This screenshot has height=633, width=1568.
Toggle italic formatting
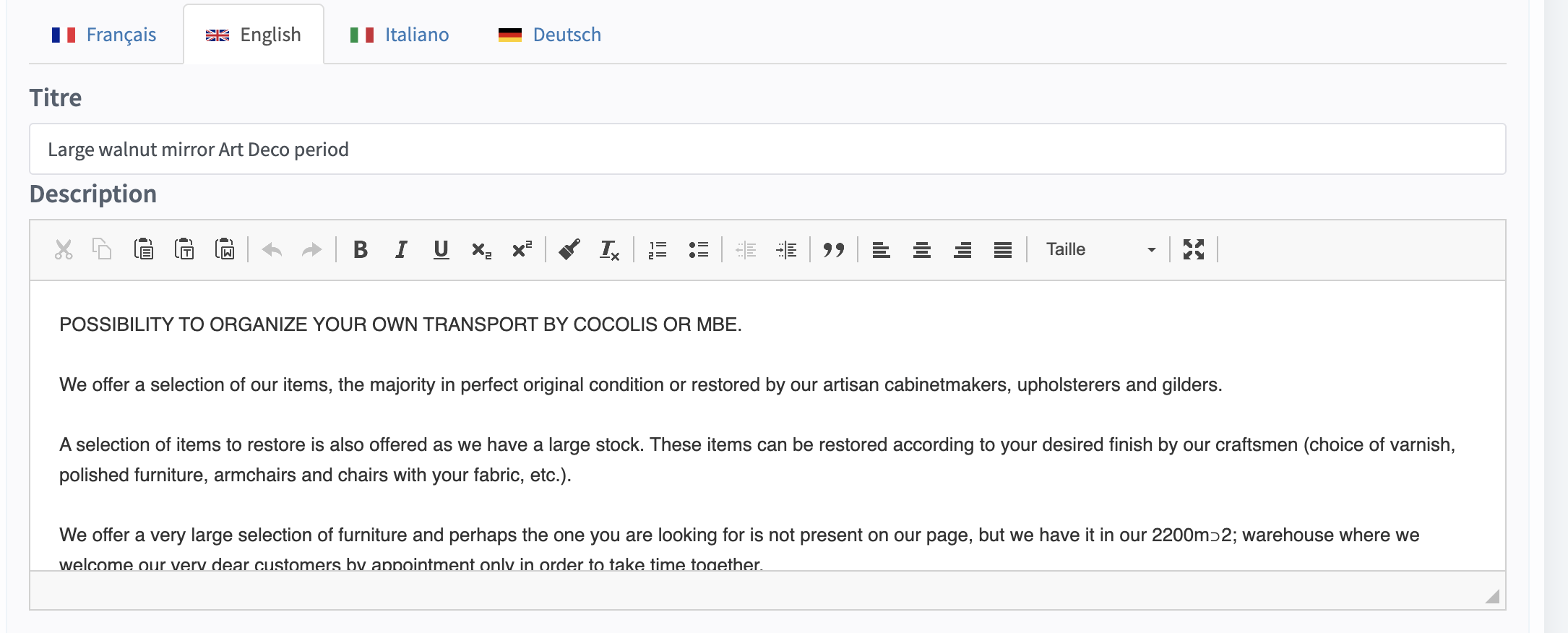(400, 250)
